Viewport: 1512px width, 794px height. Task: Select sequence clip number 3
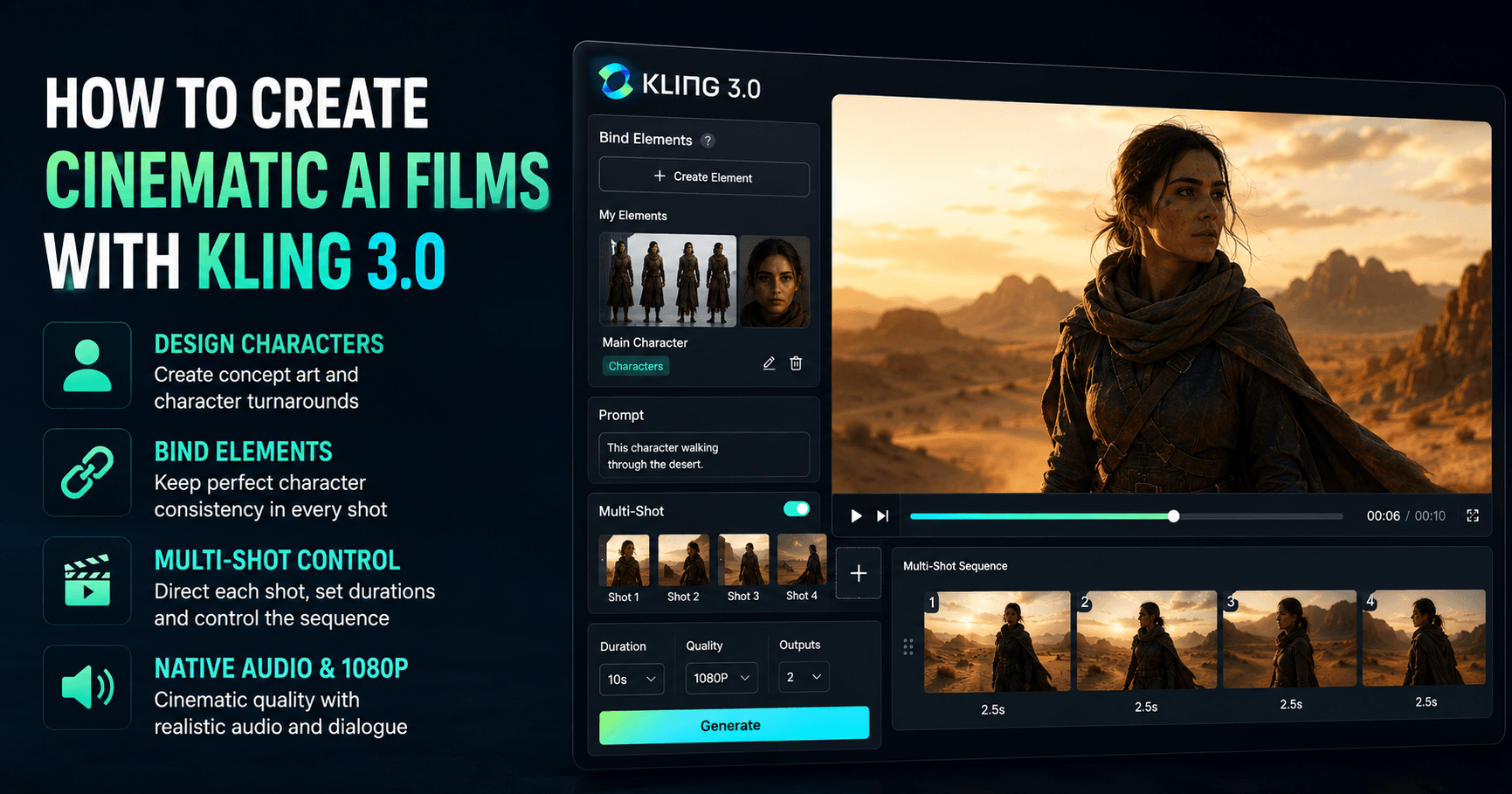coord(1289,639)
